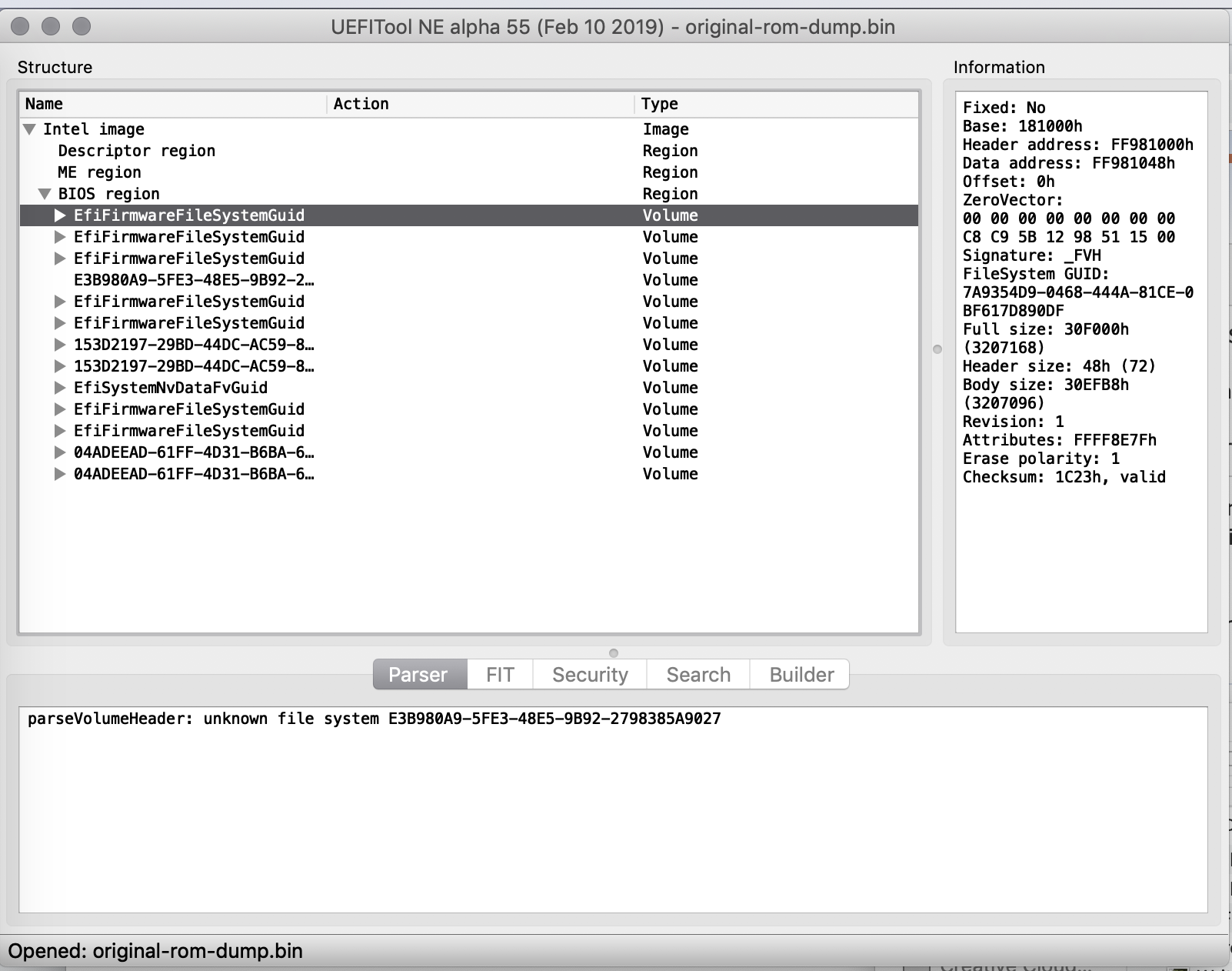Click the 'Image' type cell
Screen dimensions: 1232x971
pos(666,129)
